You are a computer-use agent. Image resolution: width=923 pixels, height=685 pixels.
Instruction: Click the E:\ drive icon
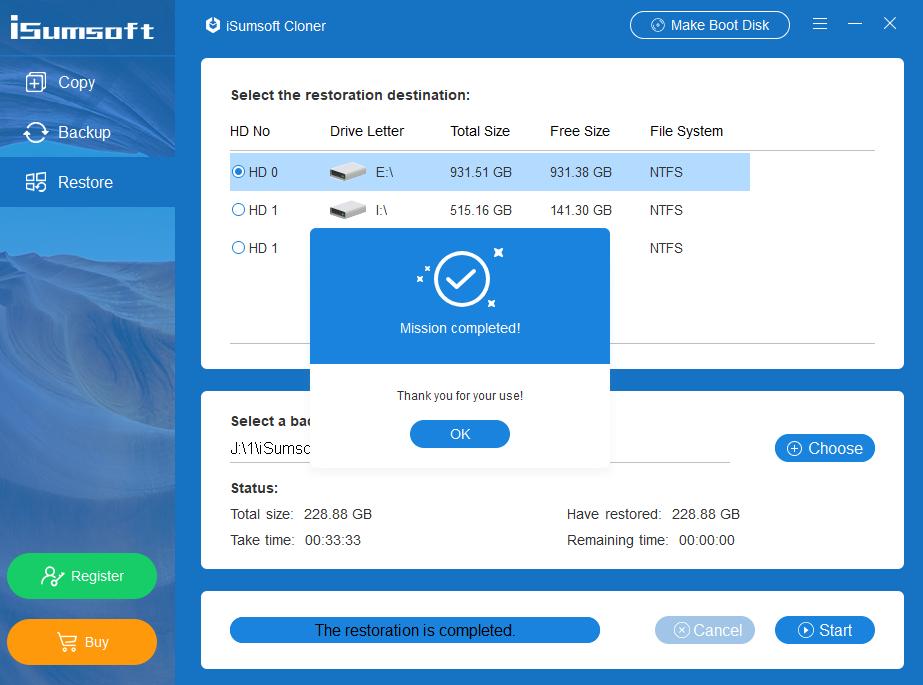pyautogui.click(x=347, y=172)
